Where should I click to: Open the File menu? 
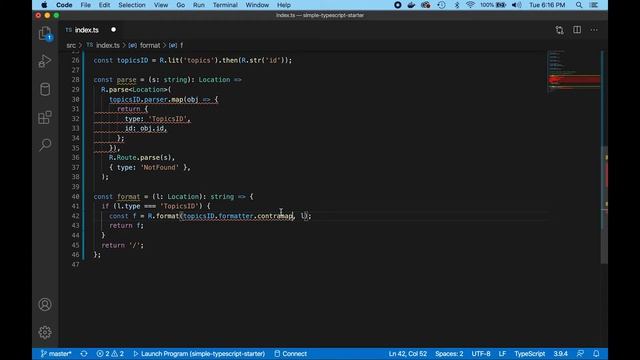86,5
